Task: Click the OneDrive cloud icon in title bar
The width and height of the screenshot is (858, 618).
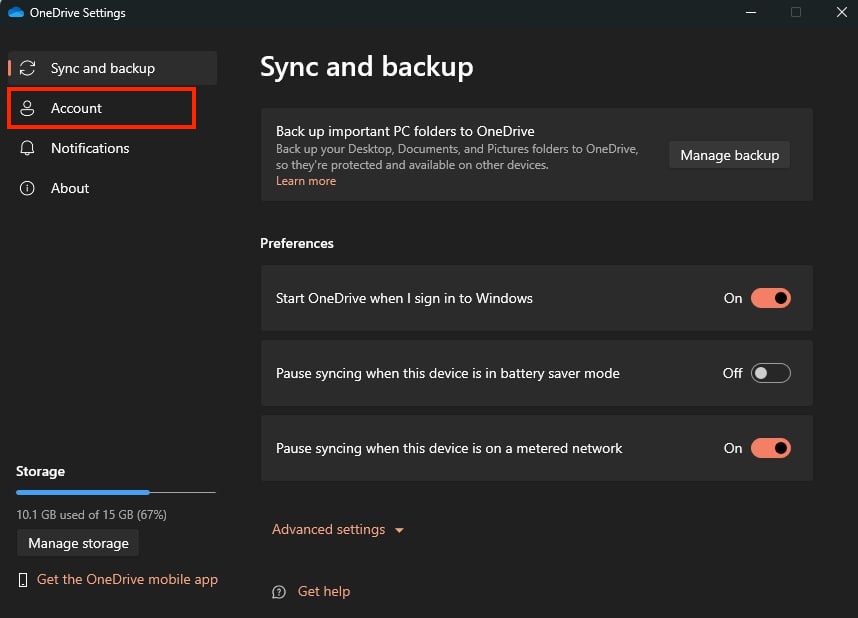Action: tap(16, 13)
